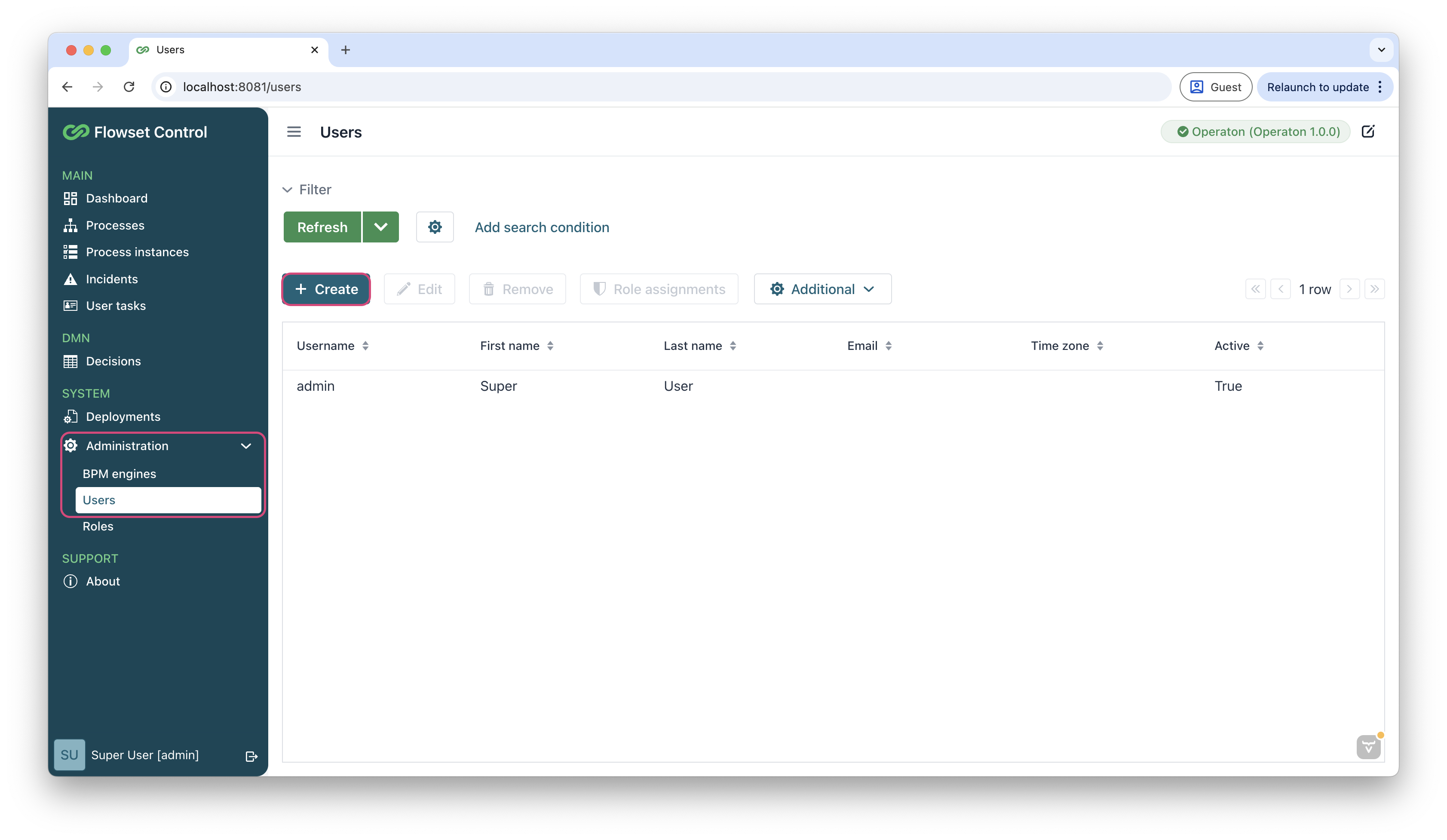Select BPM engines in the Administration menu

pos(119,474)
